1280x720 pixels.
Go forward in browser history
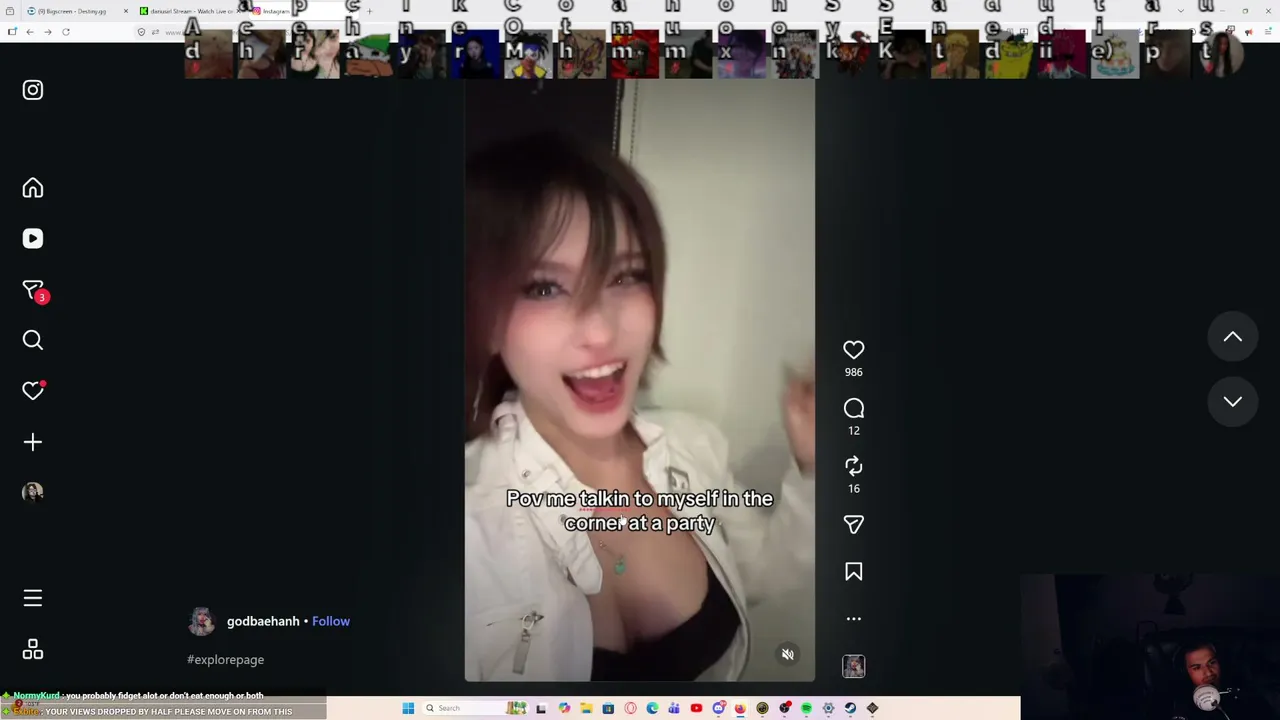pyautogui.click(x=47, y=32)
